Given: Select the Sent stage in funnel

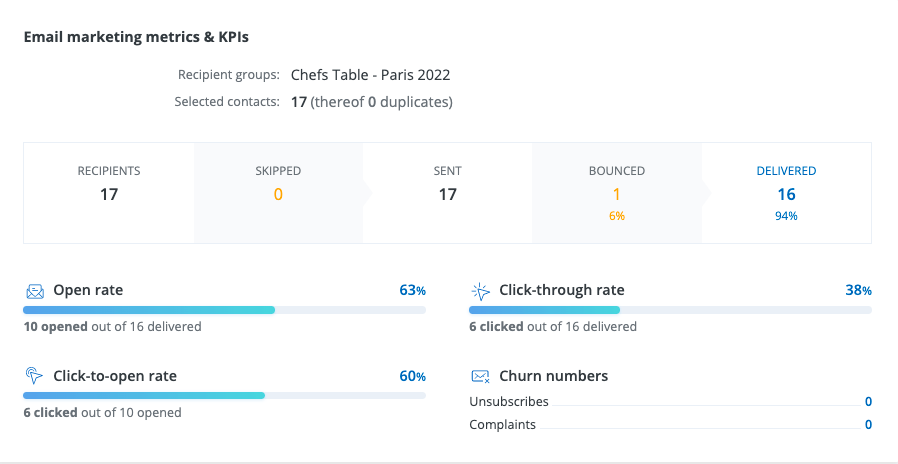Looking at the screenshot, I should pyautogui.click(x=447, y=185).
